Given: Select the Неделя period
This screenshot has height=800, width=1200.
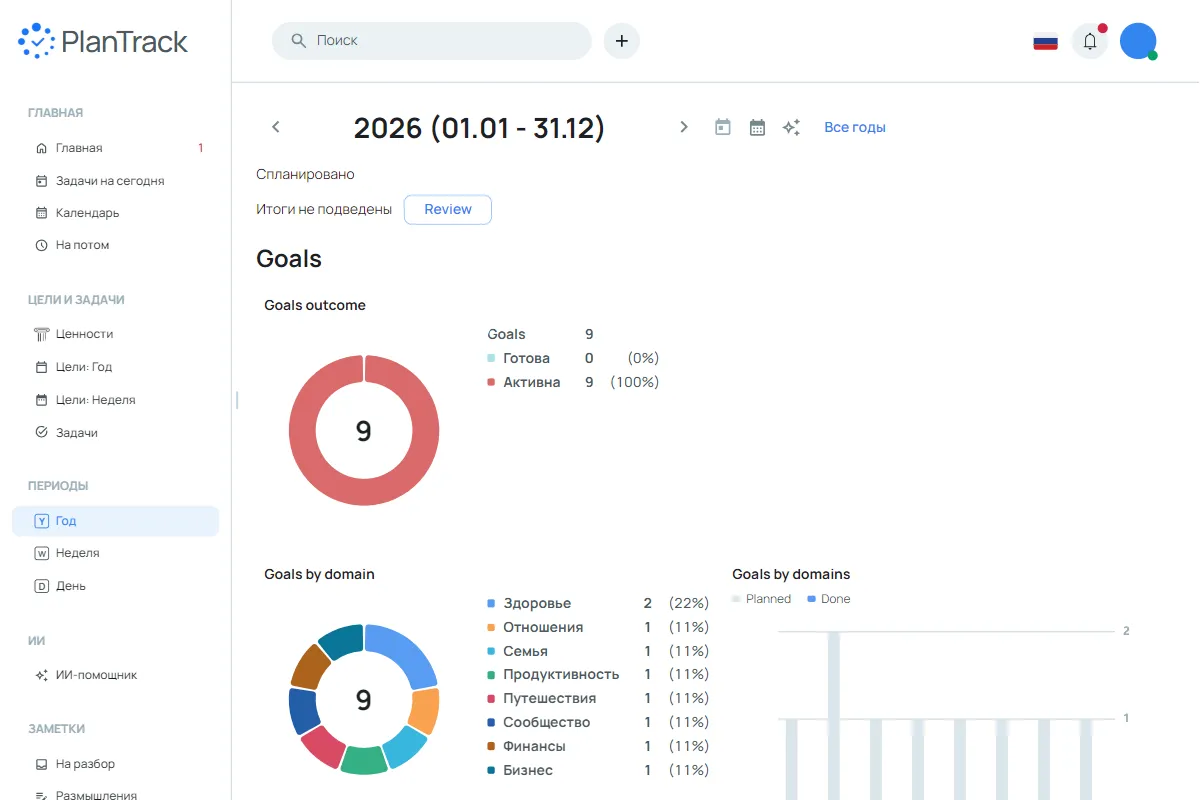Looking at the screenshot, I should pyautogui.click(x=115, y=553).
